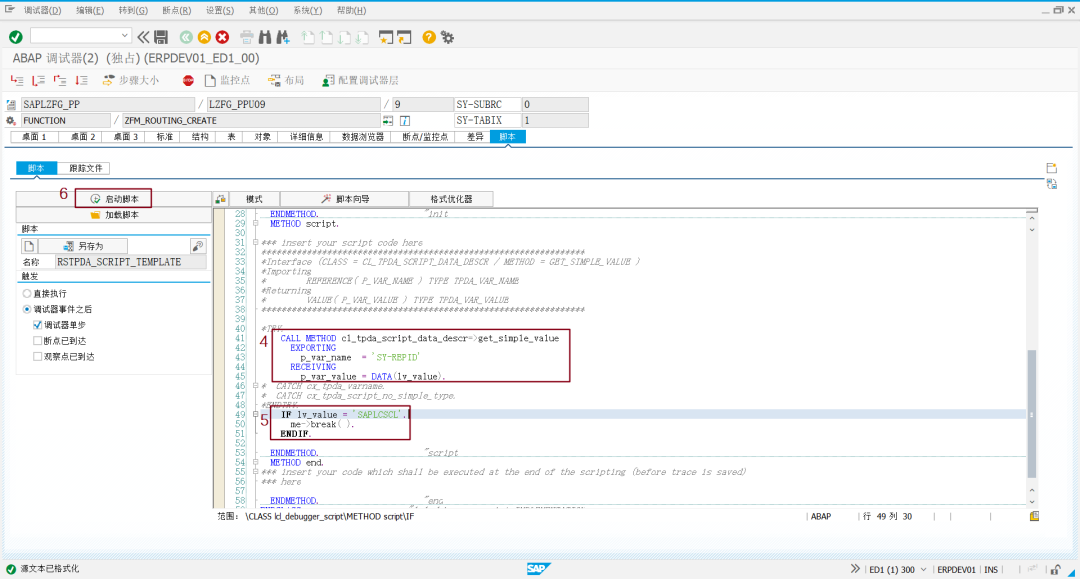The height and width of the screenshot is (579, 1080).
Task: Click the ZFM_ROUTING_CREATE field
Action: pos(251,120)
